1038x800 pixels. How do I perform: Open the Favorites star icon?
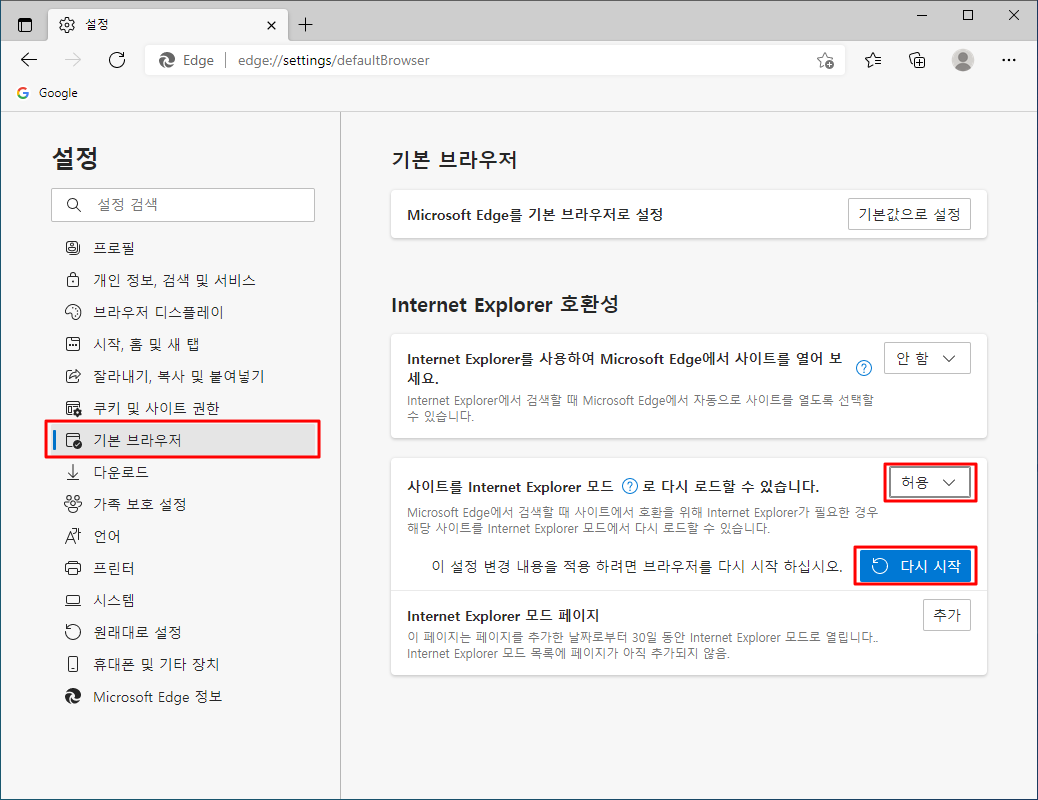(873, 60)
